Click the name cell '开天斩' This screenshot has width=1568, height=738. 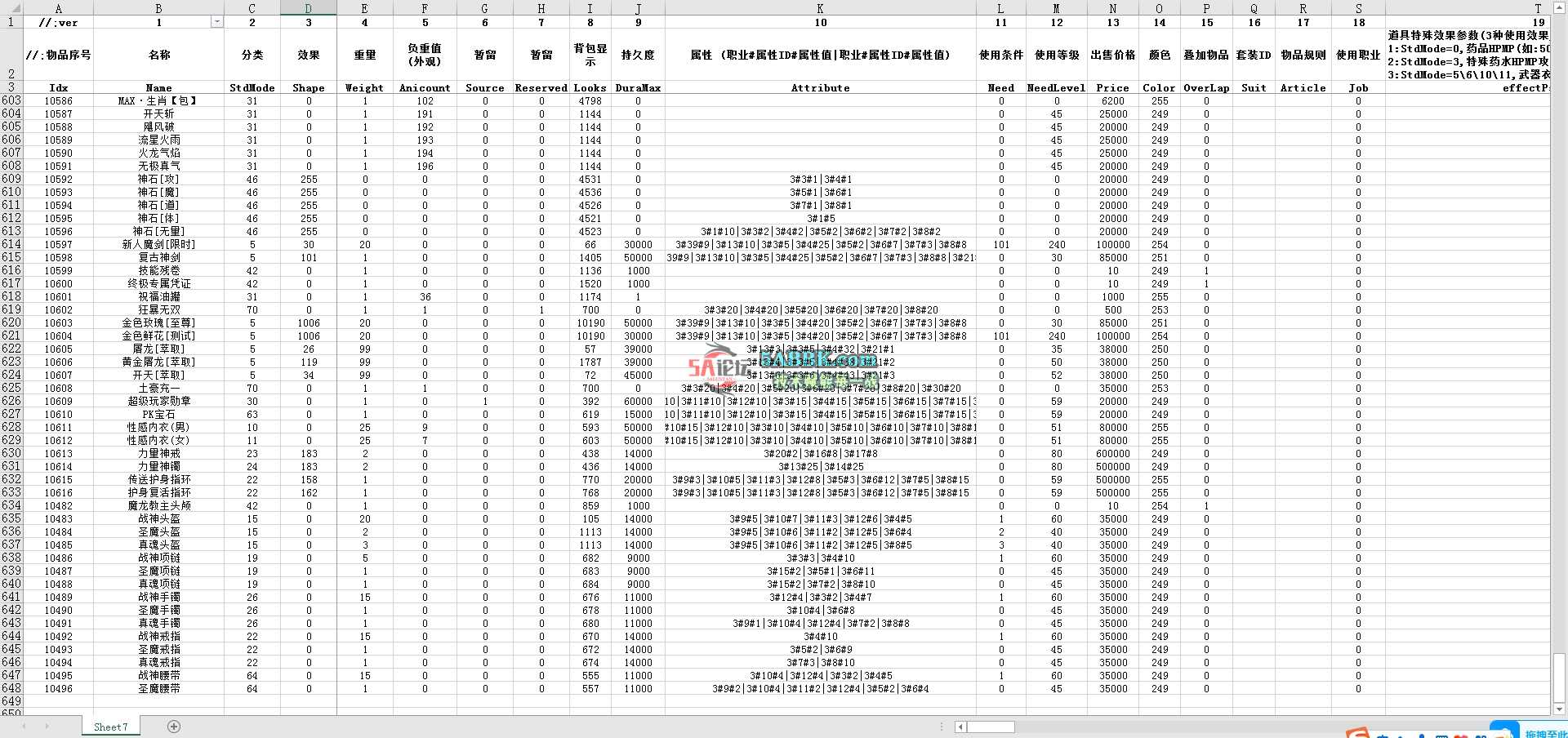coord(158,113)
